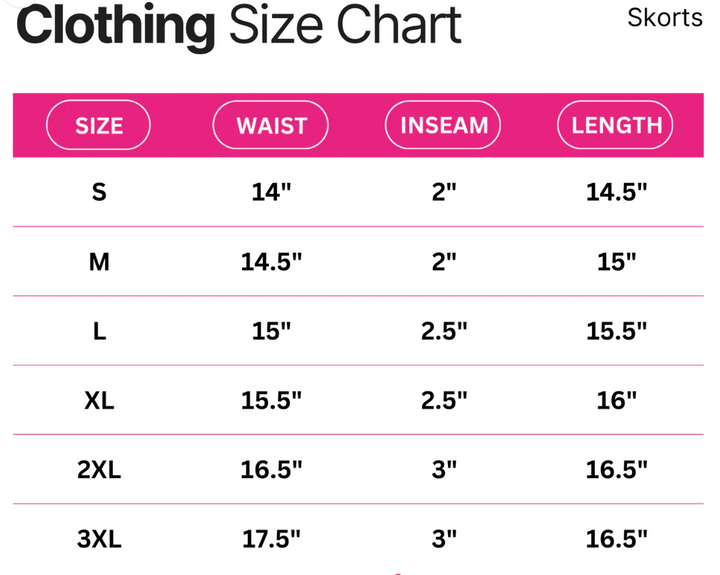Click the 14.5" waist value for M
The height and width of the screenshot is (575, 720).
point(271,262)
